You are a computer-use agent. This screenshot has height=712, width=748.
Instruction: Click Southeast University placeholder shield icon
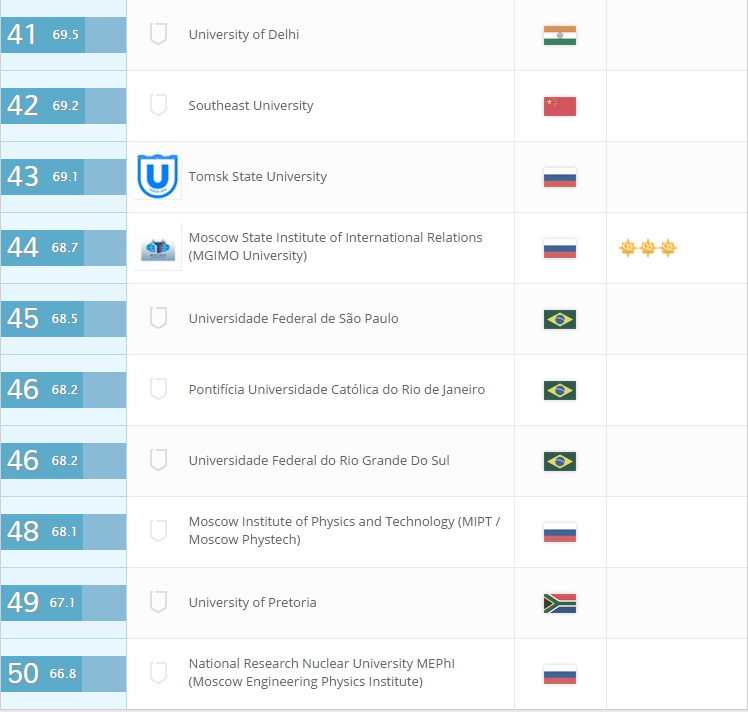click(x=158, y=105)
